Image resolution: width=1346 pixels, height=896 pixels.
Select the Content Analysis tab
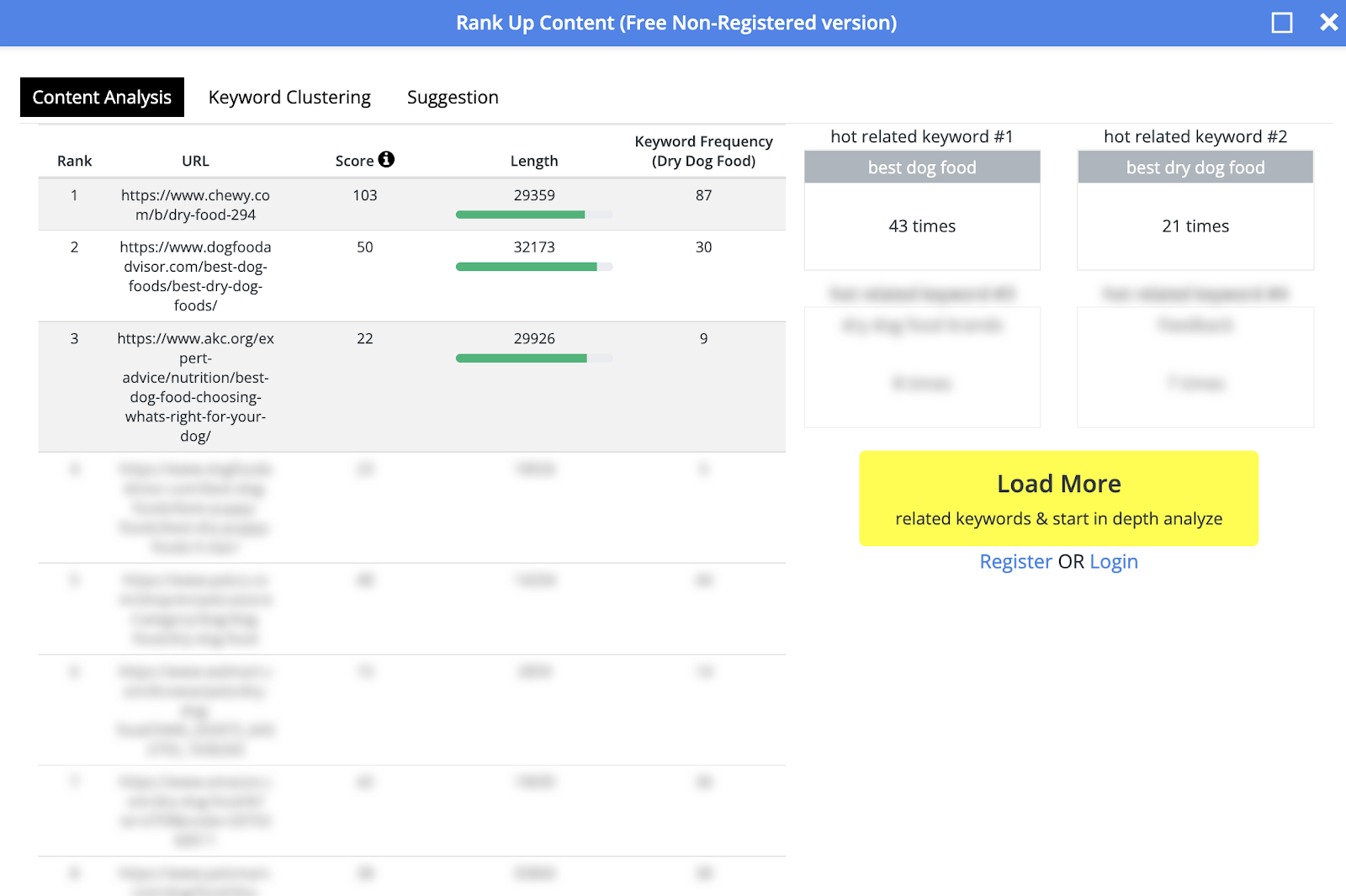tap(102, 98)
